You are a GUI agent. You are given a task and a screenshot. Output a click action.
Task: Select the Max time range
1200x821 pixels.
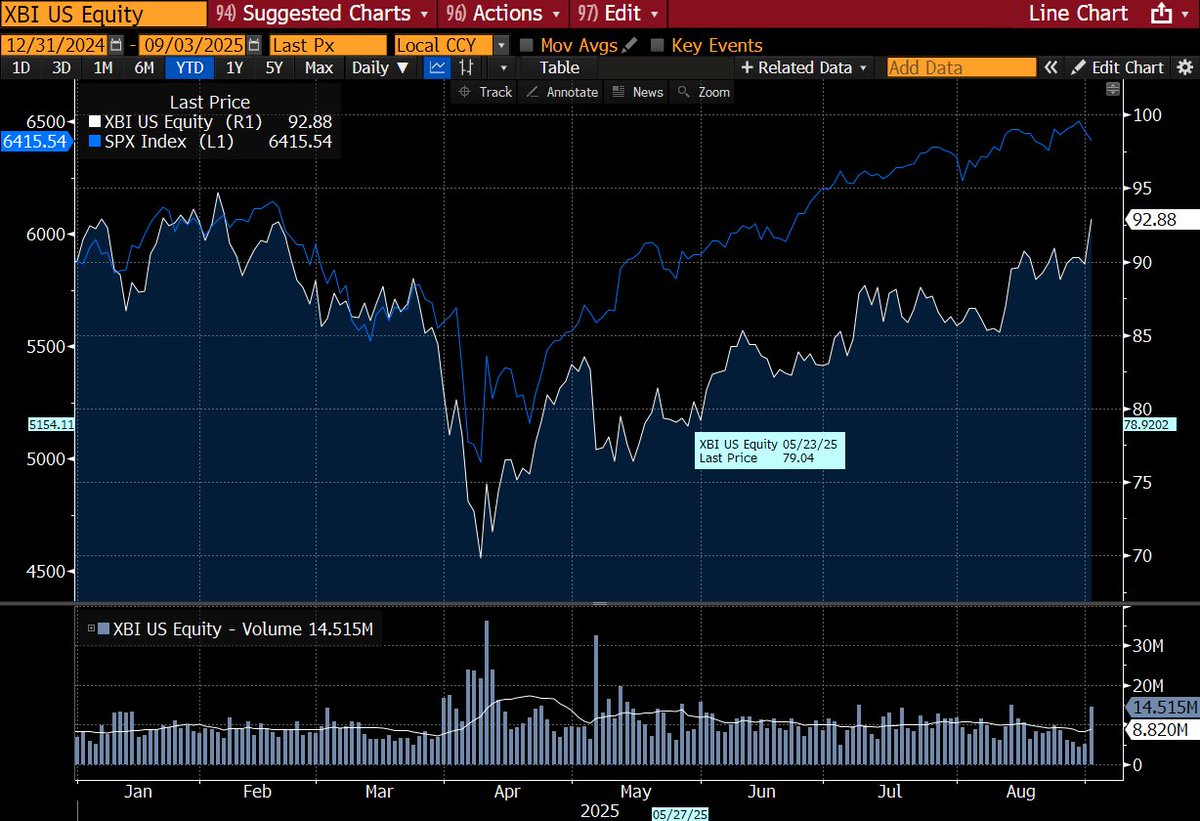[x=319, y=68]
